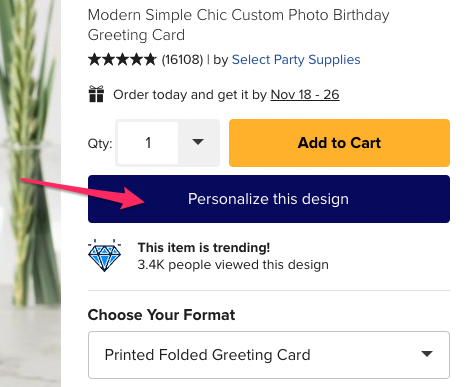Viewport: 468px width, 387px height.
Task: Click the (16108) review count
Action: coord(182,60)
